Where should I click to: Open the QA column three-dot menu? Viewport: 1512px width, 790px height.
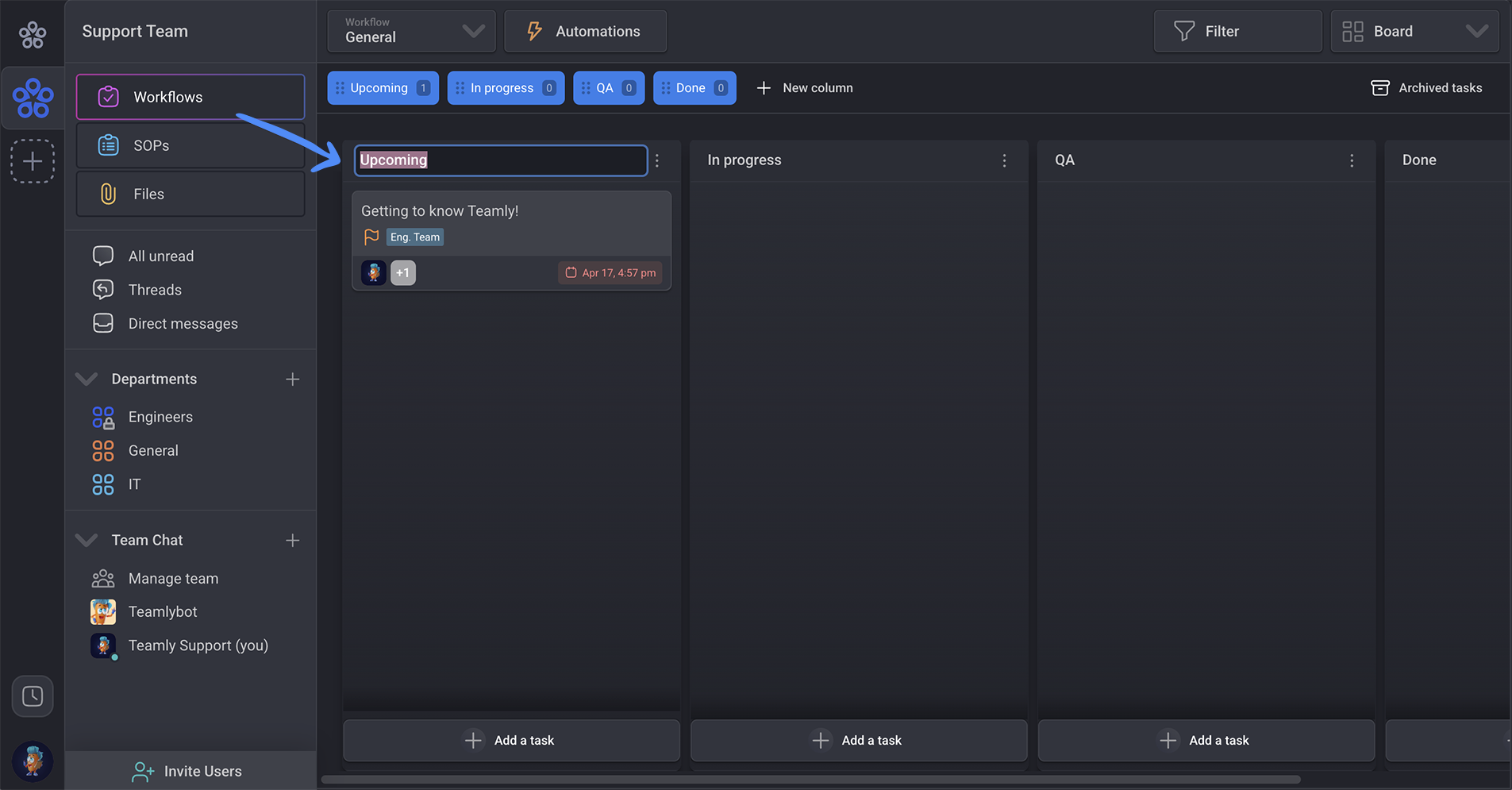pyautogui.click(x=1352, y=160)
